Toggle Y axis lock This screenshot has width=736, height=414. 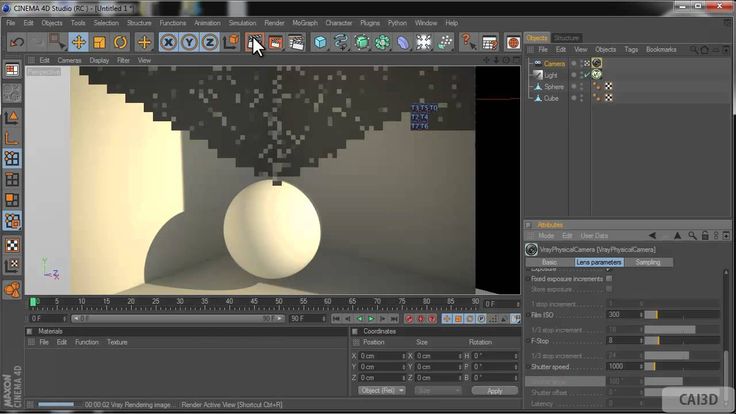tap(189, 42)
